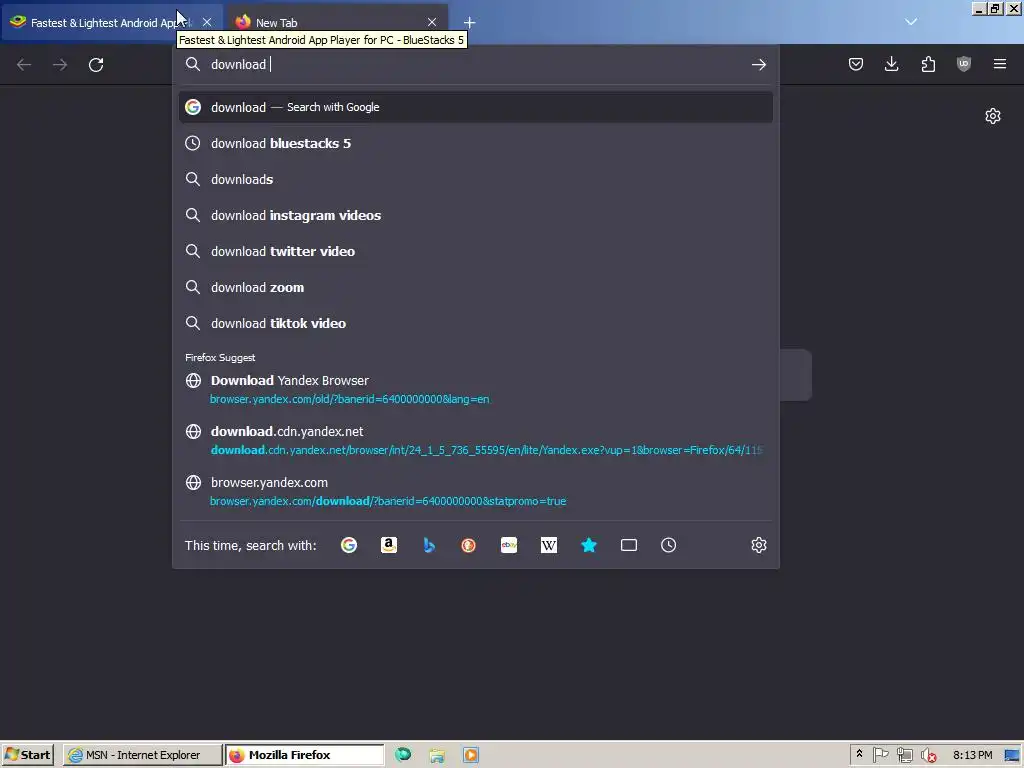Switch to New Tab tab
1024x768 pixels.
click(x=336, y=23)
